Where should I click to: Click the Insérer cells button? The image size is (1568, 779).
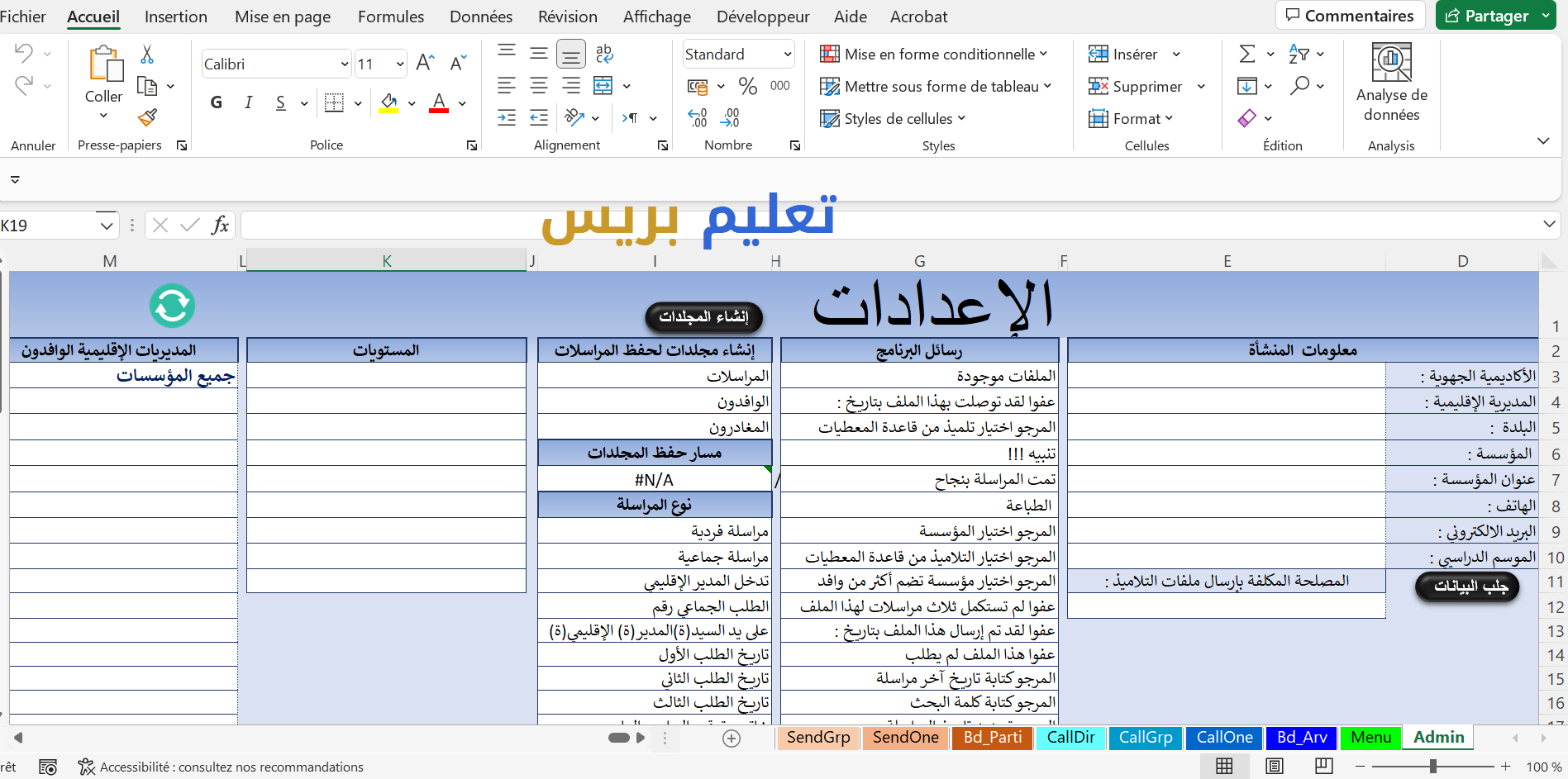coord(1124,55)
